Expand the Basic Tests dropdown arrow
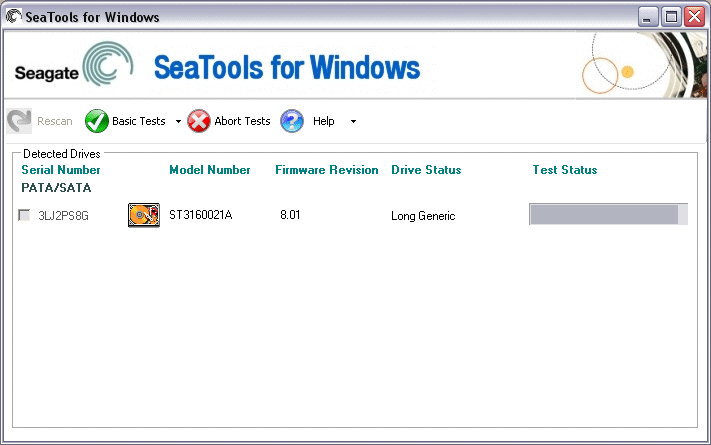Screen dimensions: 711x445 point(178,122)
